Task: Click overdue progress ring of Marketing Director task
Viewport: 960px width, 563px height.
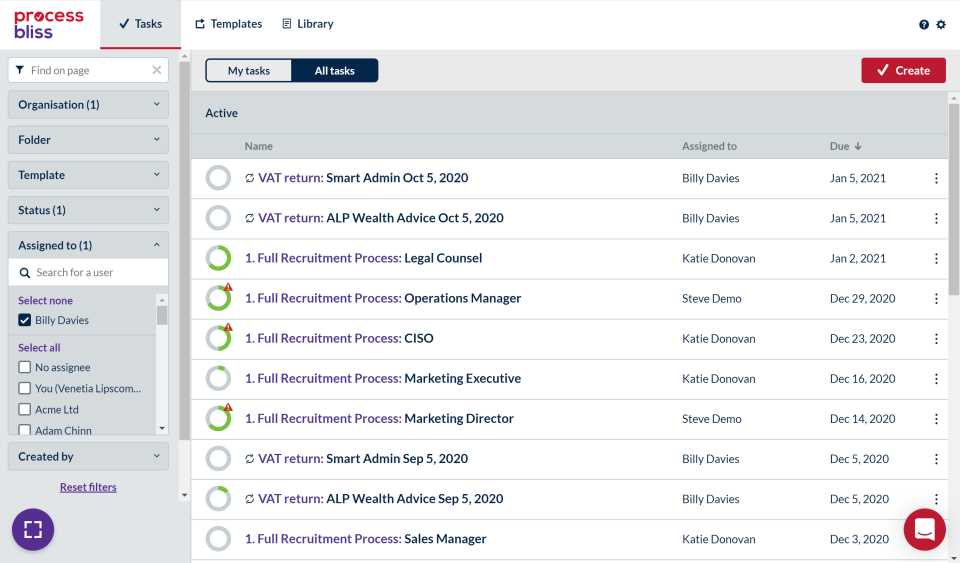Action: point(218,419)
